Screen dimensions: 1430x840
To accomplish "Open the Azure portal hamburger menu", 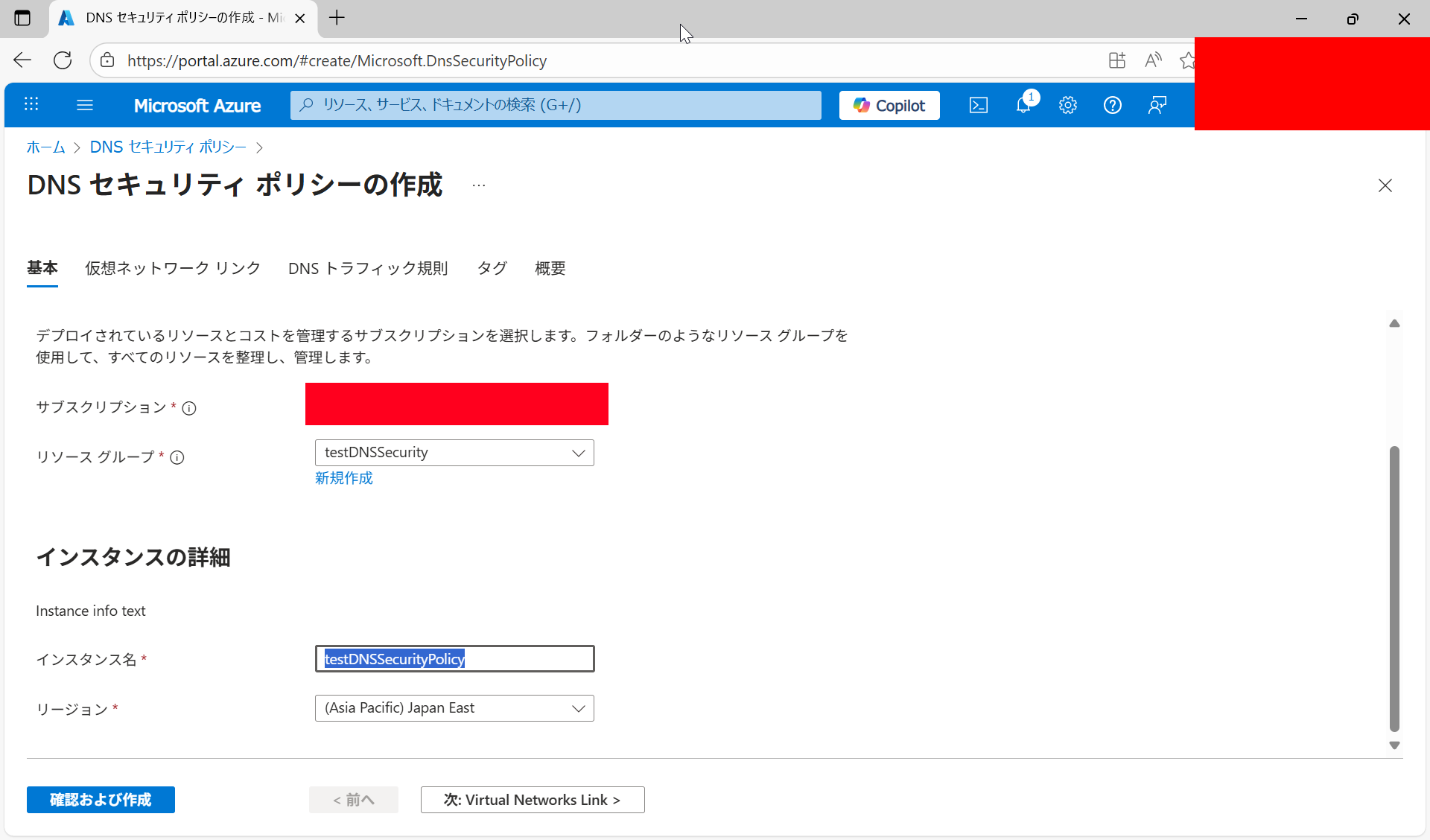I will [85, 106].
